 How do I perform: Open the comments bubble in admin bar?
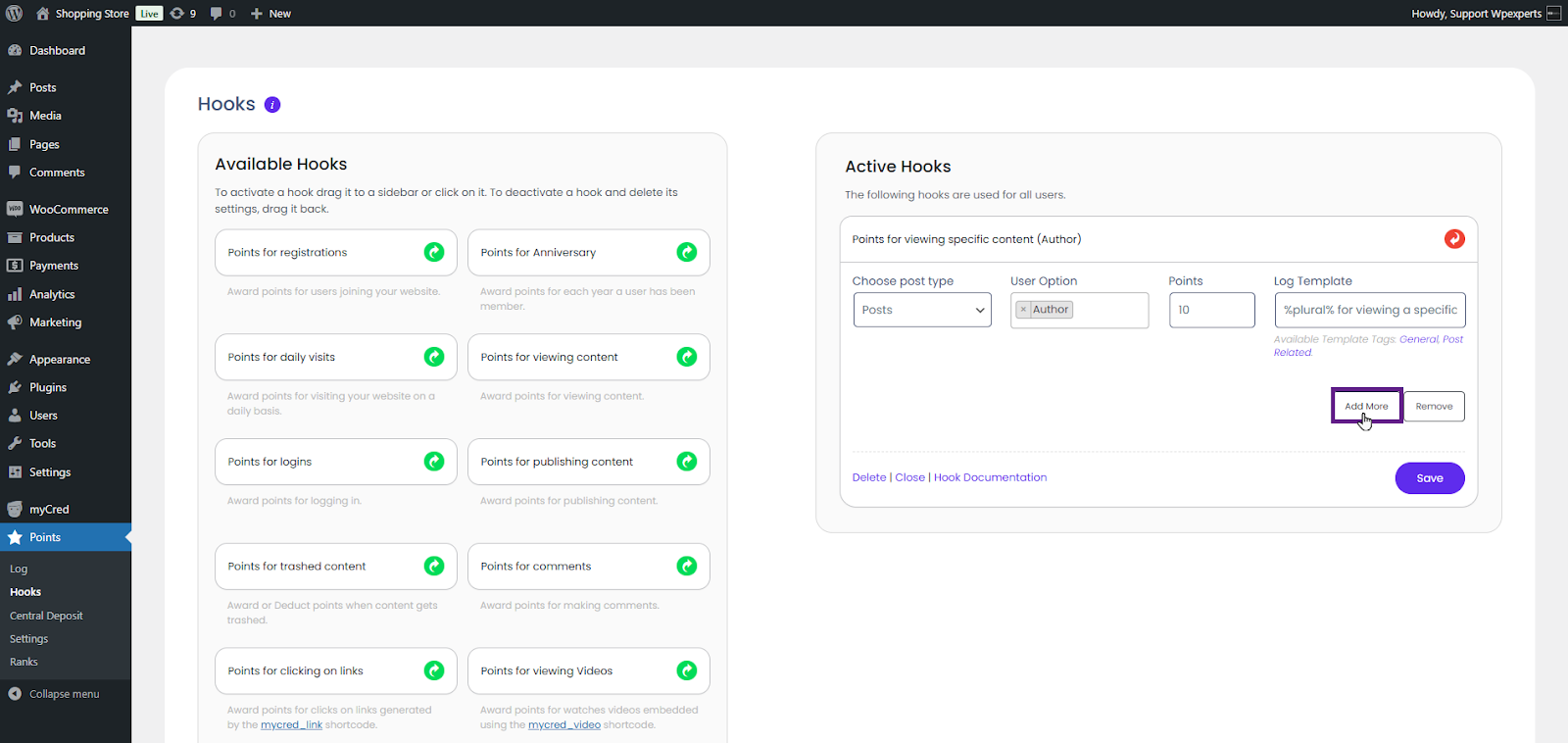tap(222, 14)
